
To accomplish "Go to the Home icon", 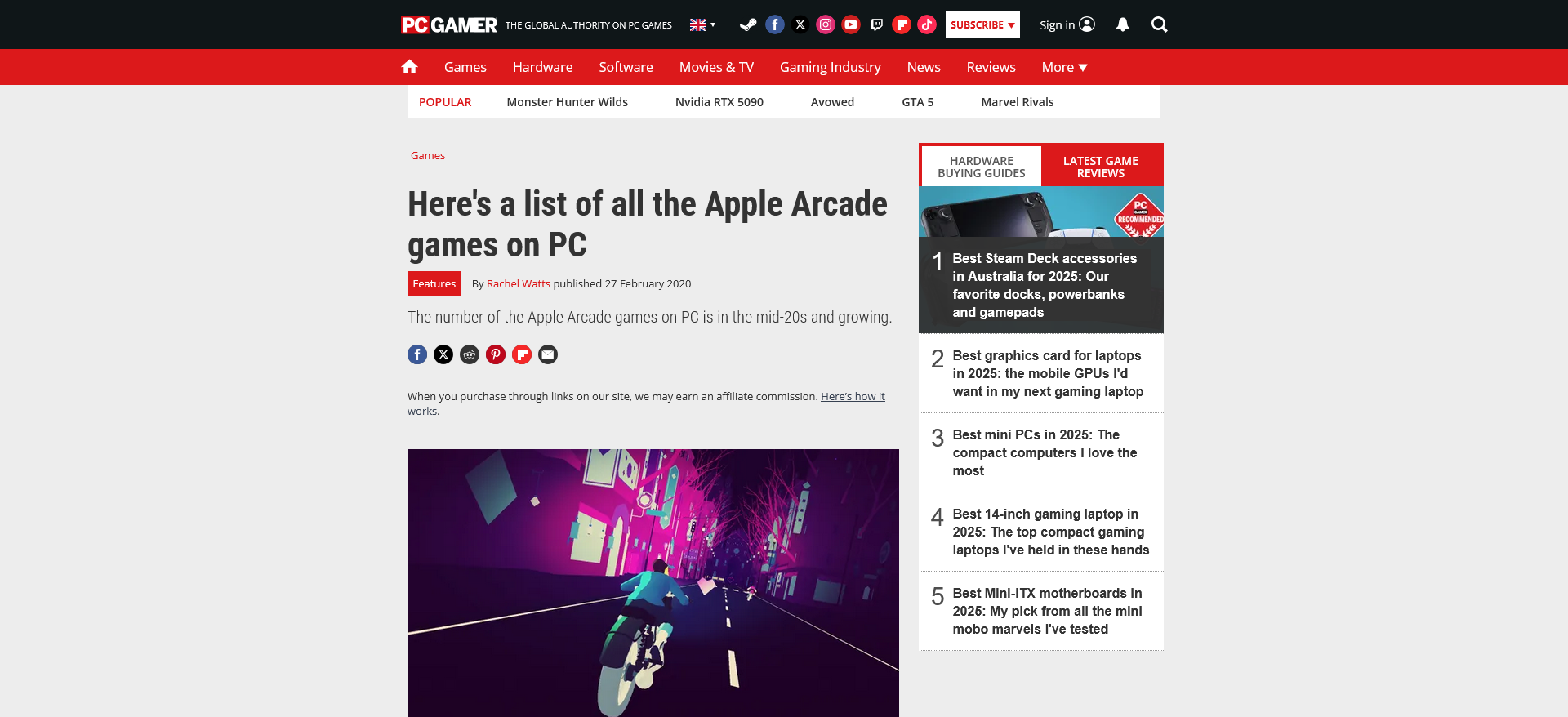I will [x=410, y=67].
